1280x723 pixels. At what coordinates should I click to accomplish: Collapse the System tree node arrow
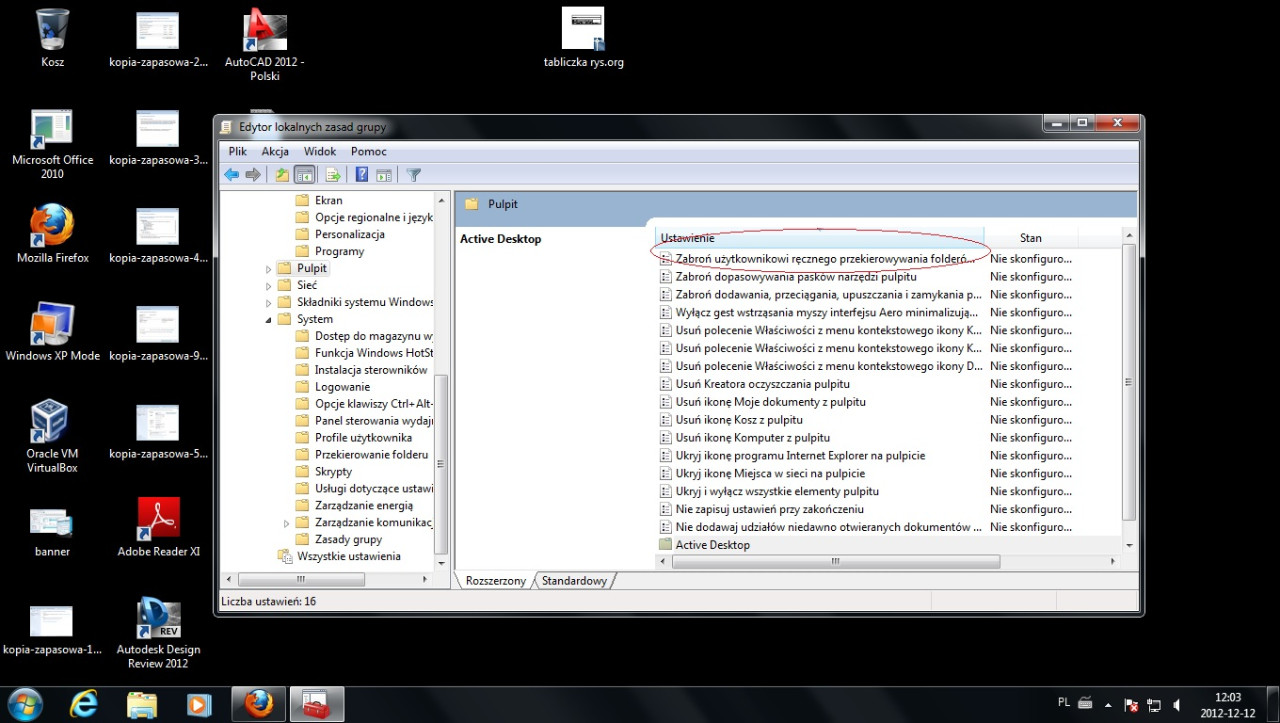click(268, 320)
